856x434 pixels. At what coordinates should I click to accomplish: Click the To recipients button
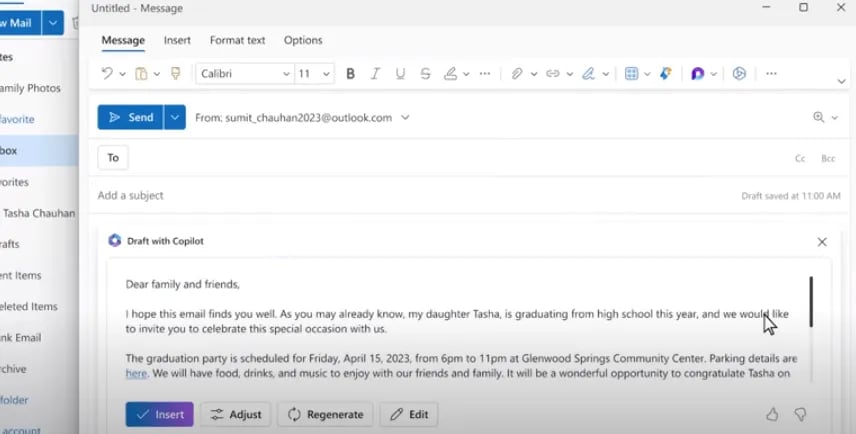point(113,158)
